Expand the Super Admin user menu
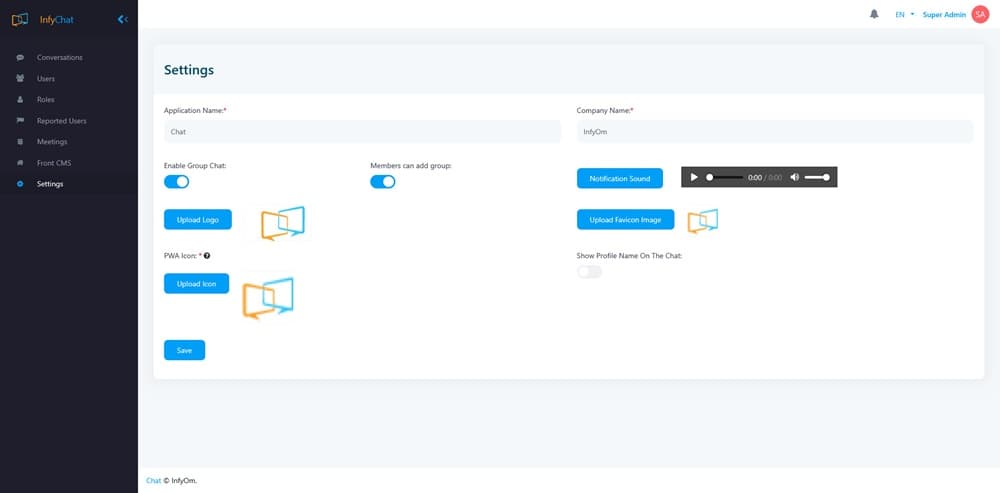Image resolution: width=1000 pixels, height=493 pixels. [x=945, y=15]
